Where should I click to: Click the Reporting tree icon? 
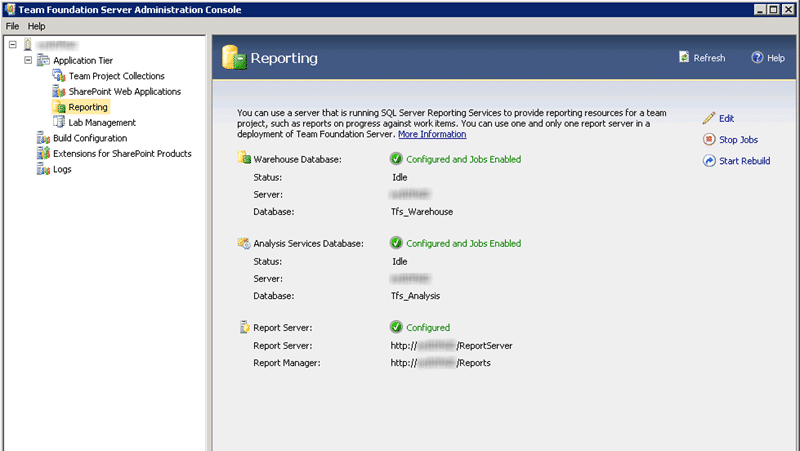click(60, 107)
